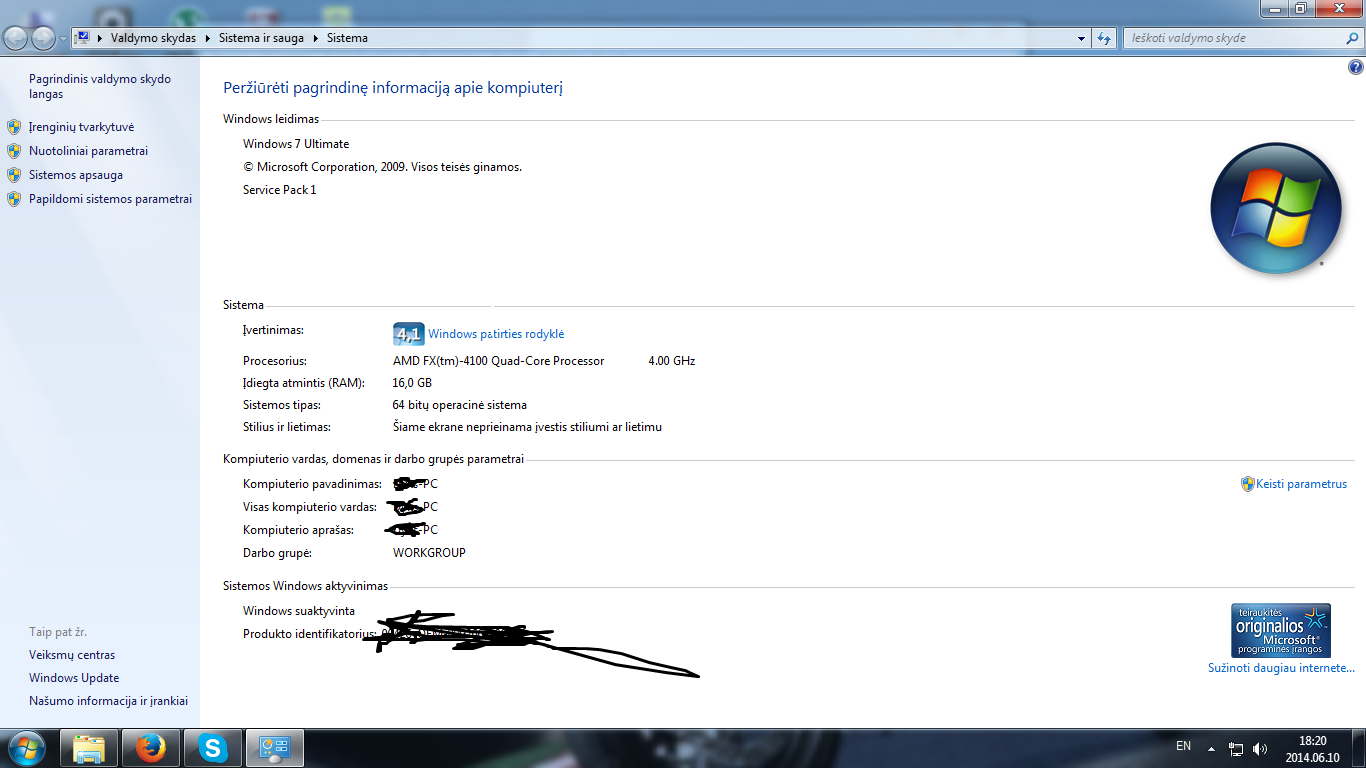Click shield icon beside Sistemos apsauga
The height and width of the screenshot is (768, 1366).
pyautogui.click(x=14, y=175)
